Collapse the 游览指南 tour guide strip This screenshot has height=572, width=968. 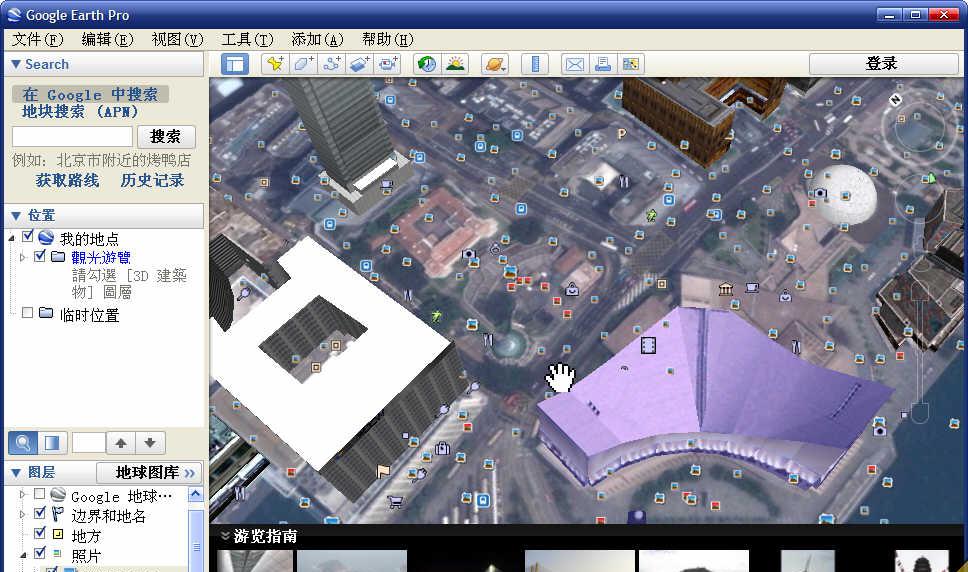(225, 536)
